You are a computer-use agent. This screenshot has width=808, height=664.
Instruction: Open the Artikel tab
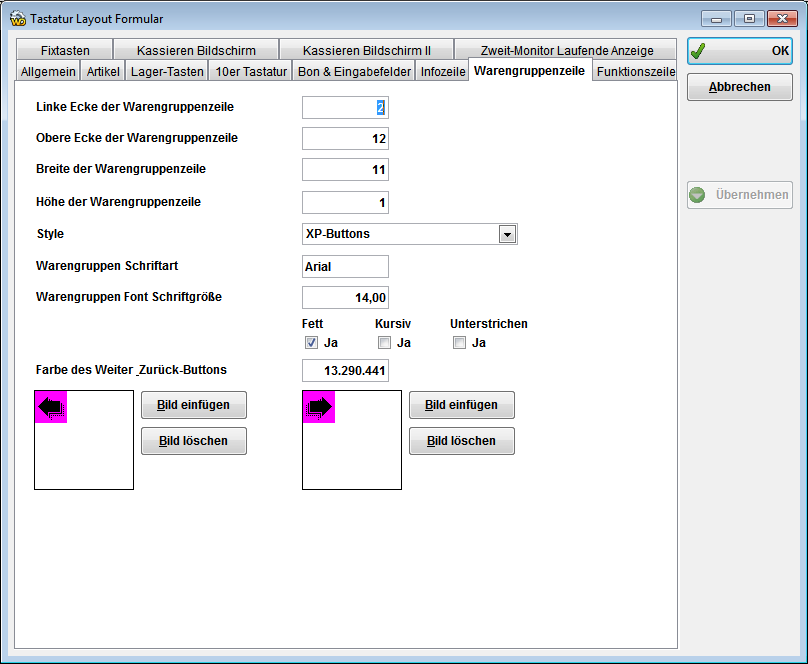coord(103,71)
